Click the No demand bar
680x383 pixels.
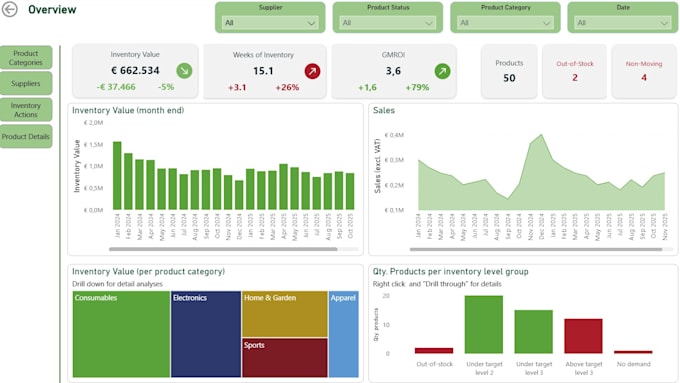tap(634, 352)
